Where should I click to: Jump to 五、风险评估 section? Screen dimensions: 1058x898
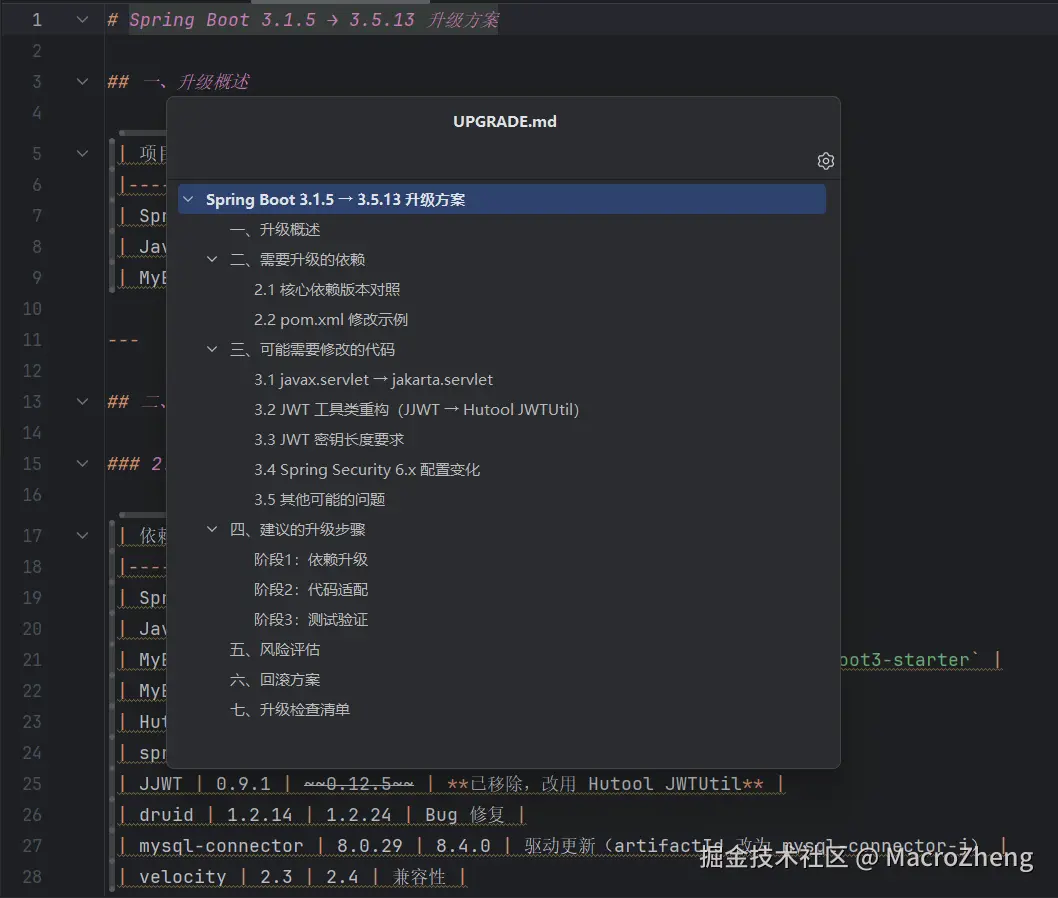click(x=275, y=650)
